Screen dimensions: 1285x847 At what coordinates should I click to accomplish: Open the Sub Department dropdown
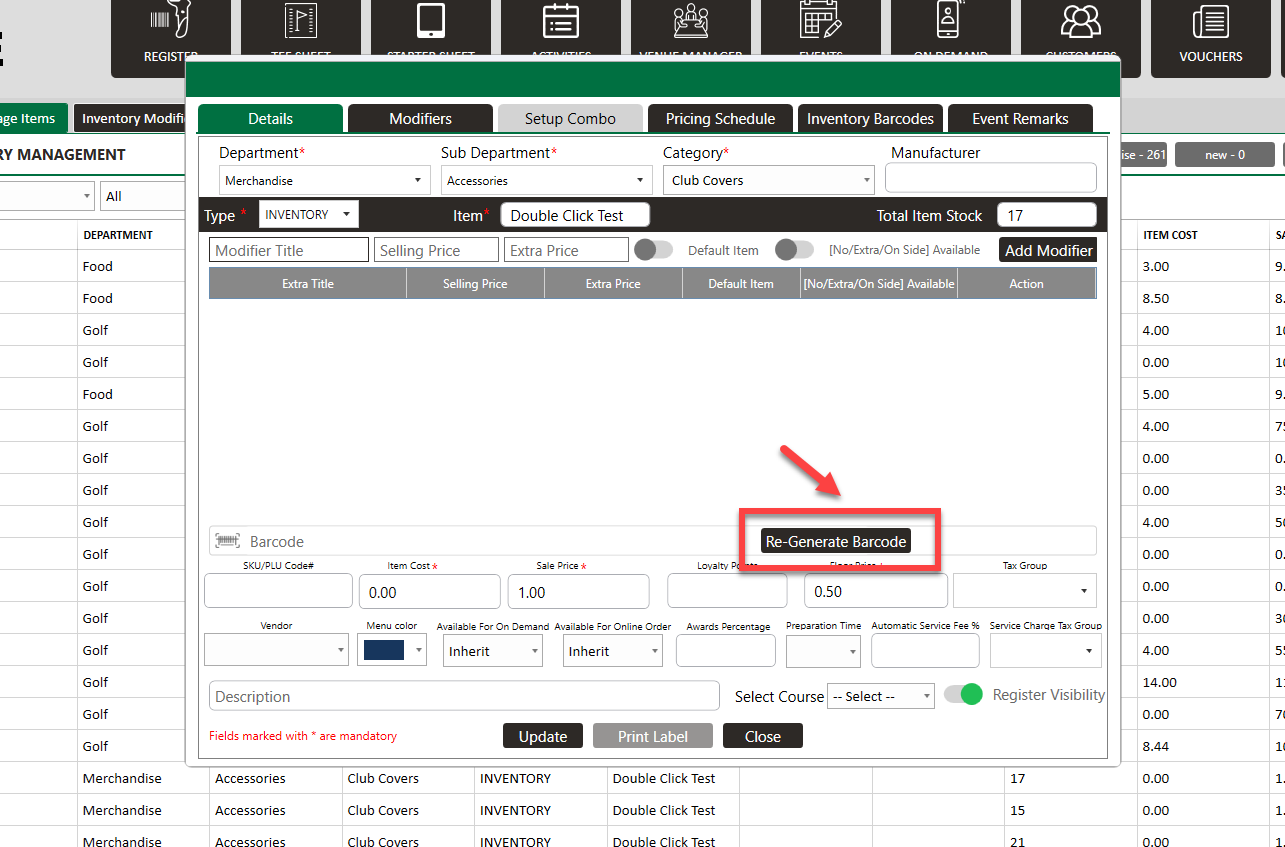point(546,181)
